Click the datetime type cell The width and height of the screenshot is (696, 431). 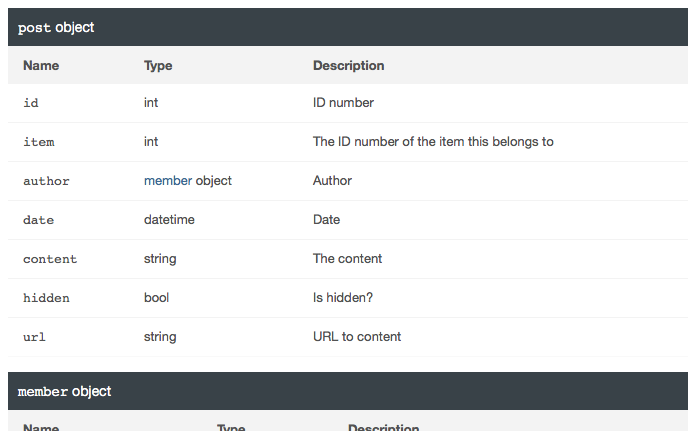point(169,220)
